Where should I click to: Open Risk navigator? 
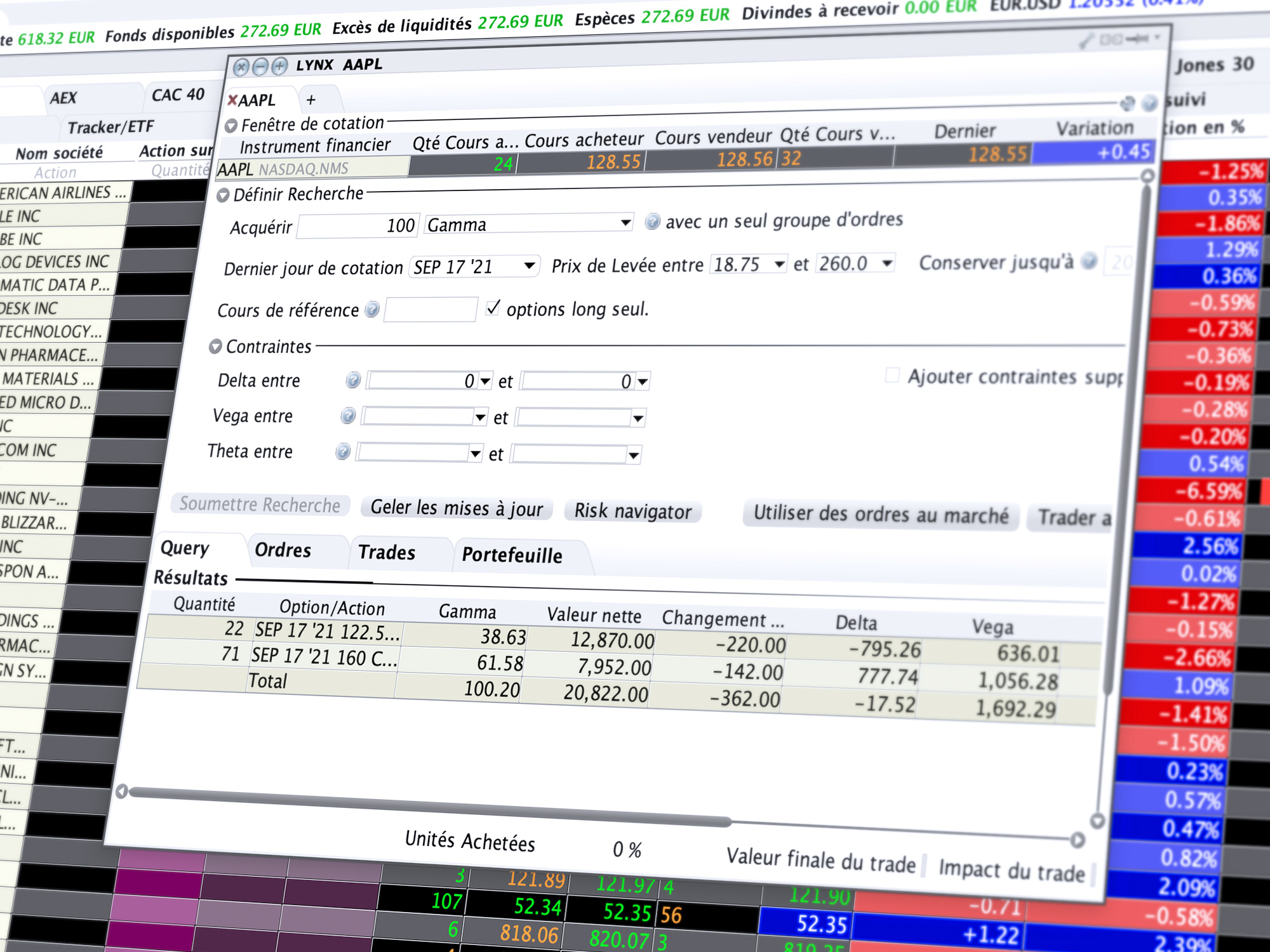click(632, 512)
